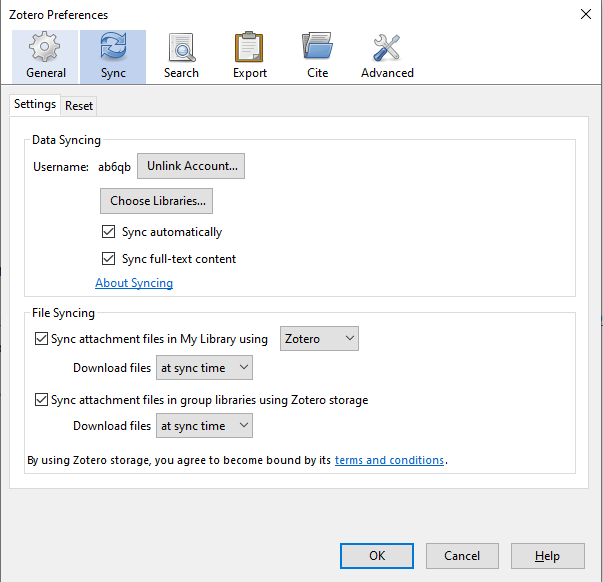Open the About Syncing link

134,283
